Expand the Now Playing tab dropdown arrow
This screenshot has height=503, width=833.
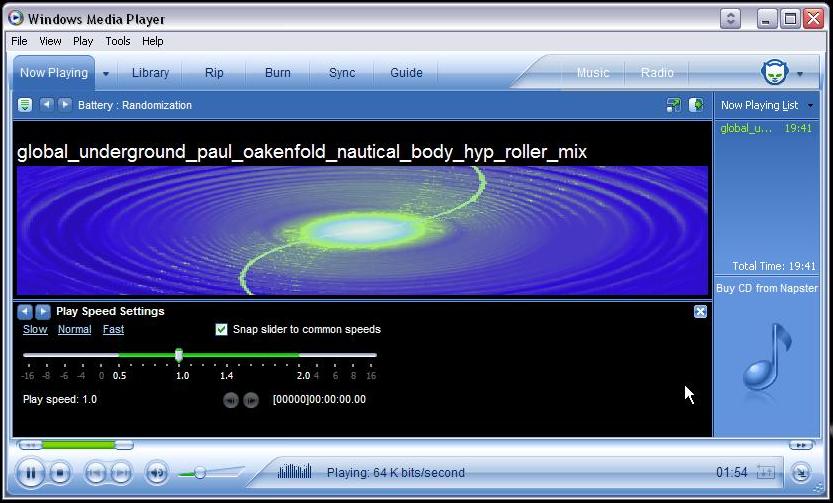click(x=105, y=73)
